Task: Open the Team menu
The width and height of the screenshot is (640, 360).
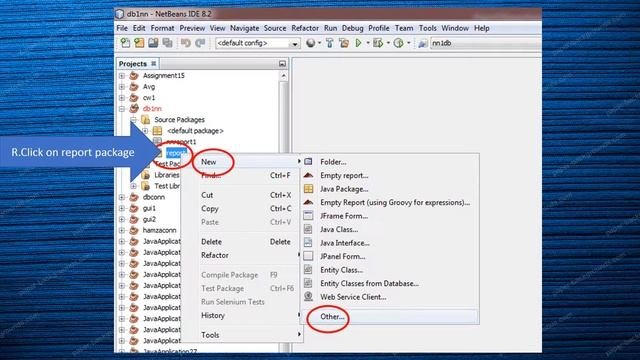Action: tap(404, 28)
